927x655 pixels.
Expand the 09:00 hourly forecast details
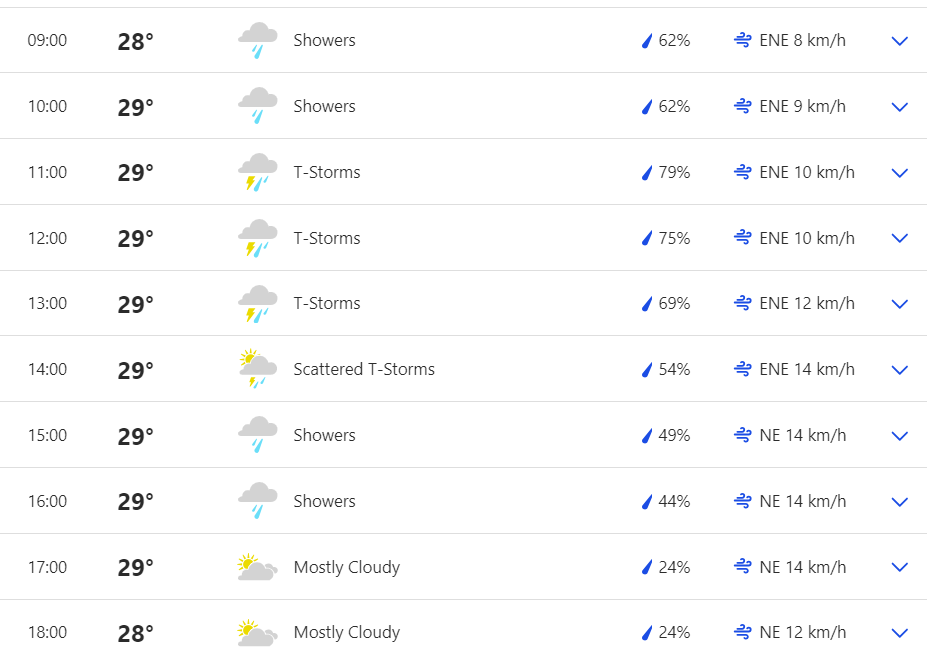pyautogui.click(x=899, y=41)
